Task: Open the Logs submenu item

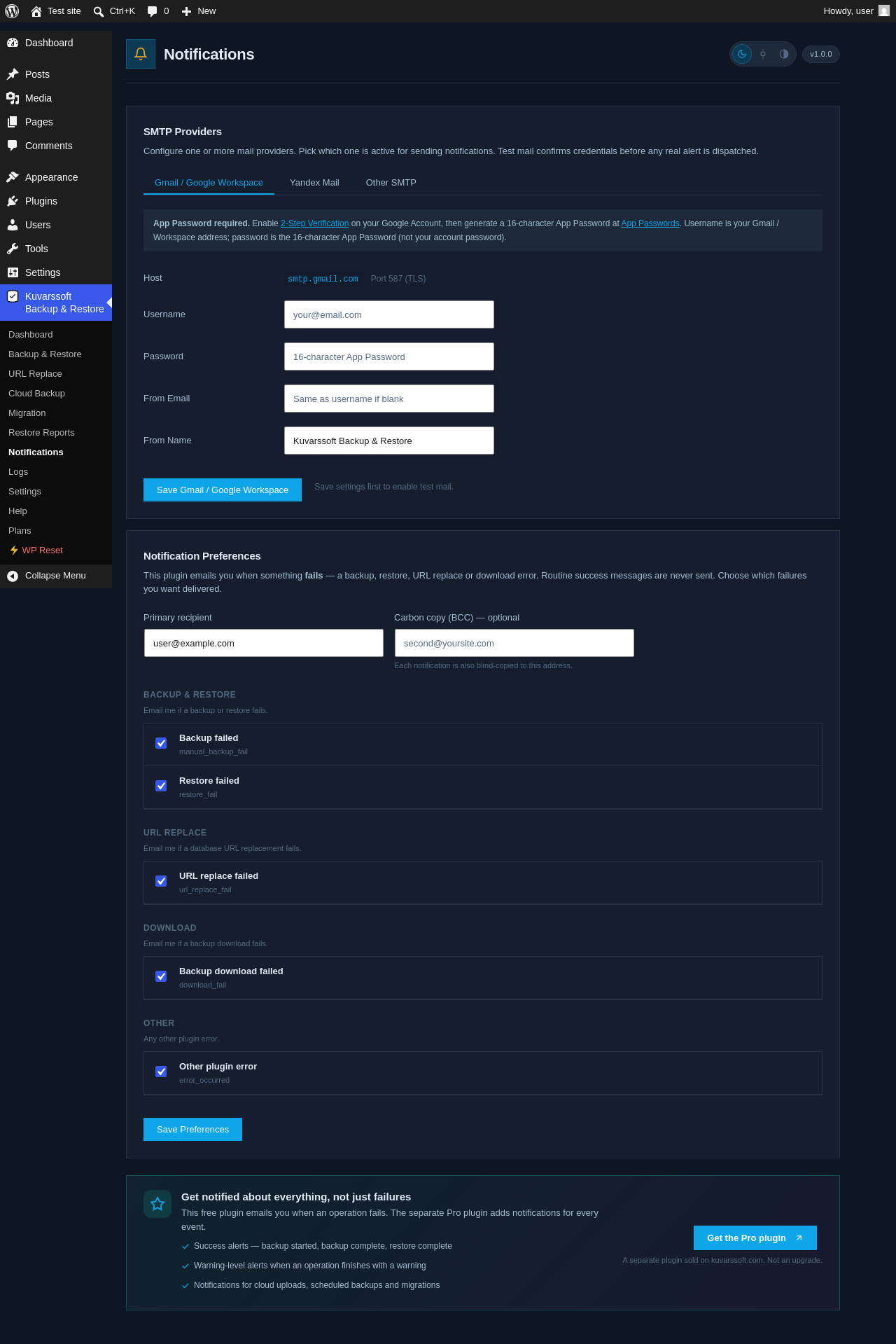Action: 18,472
